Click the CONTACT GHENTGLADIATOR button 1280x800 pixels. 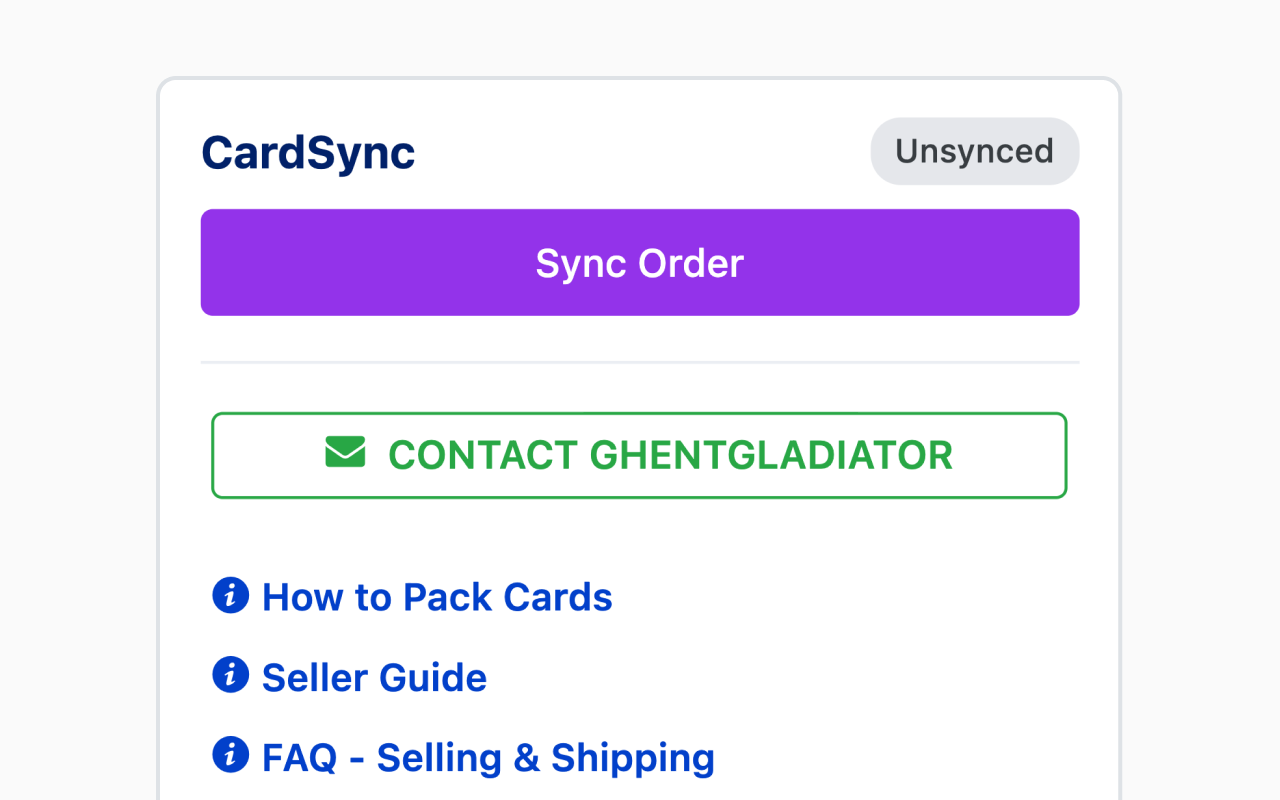click(639, 455)
